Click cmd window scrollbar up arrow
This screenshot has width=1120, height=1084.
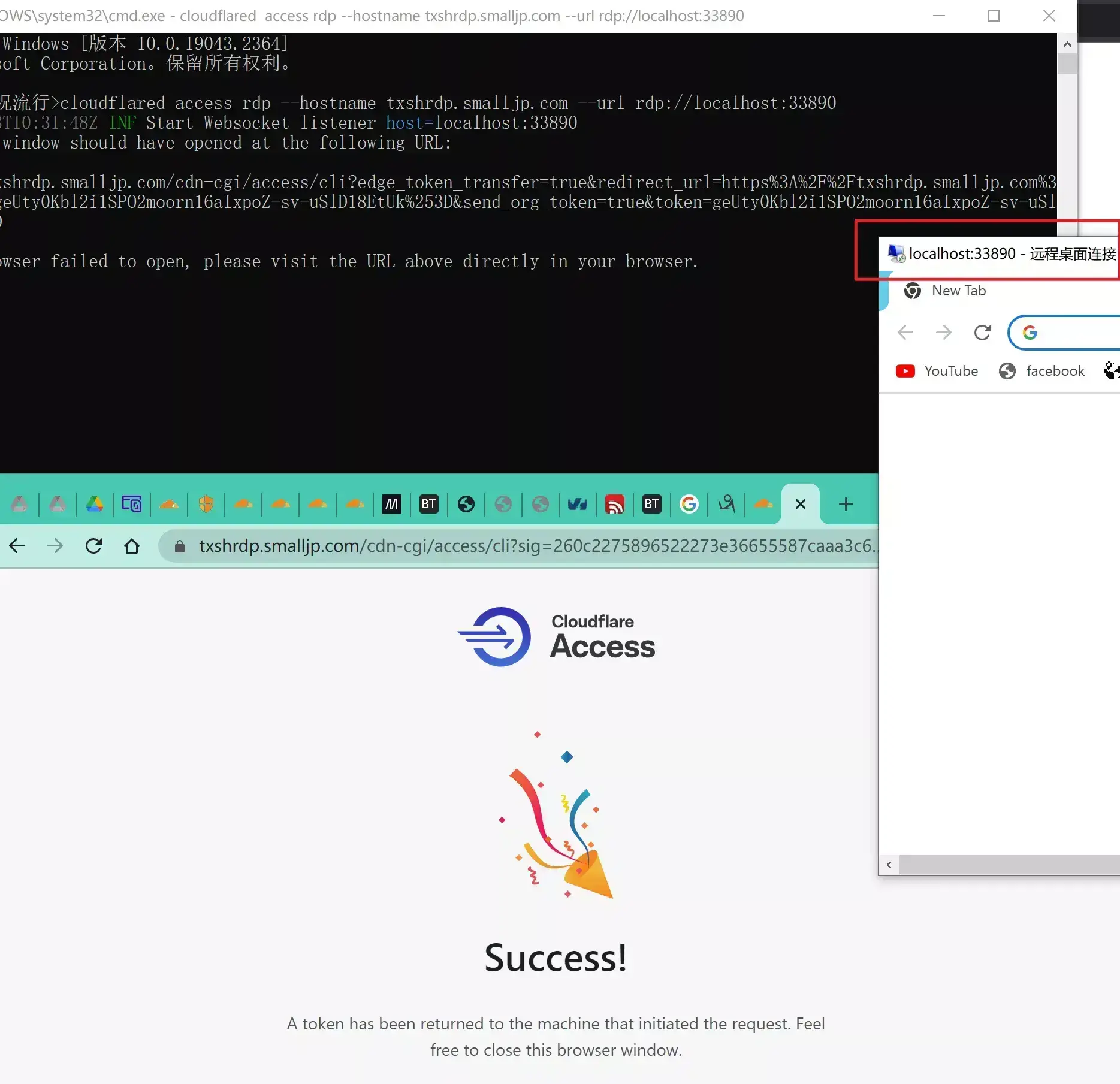[1067, 44]
